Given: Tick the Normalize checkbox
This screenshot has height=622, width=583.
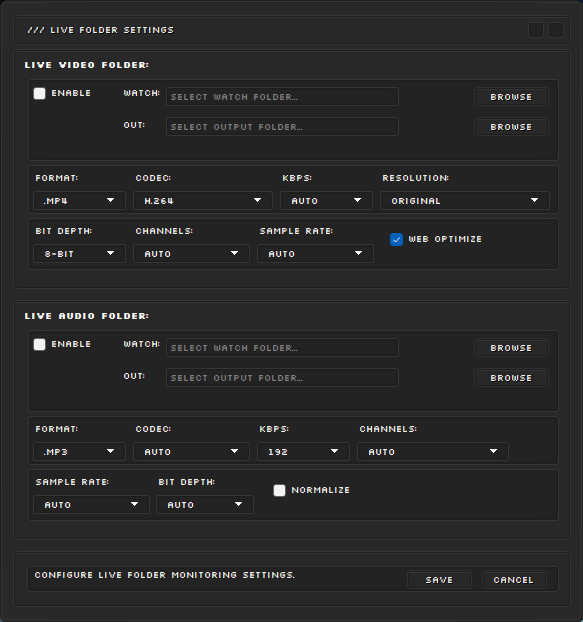Looking at the screenshot, I should 279,490.
